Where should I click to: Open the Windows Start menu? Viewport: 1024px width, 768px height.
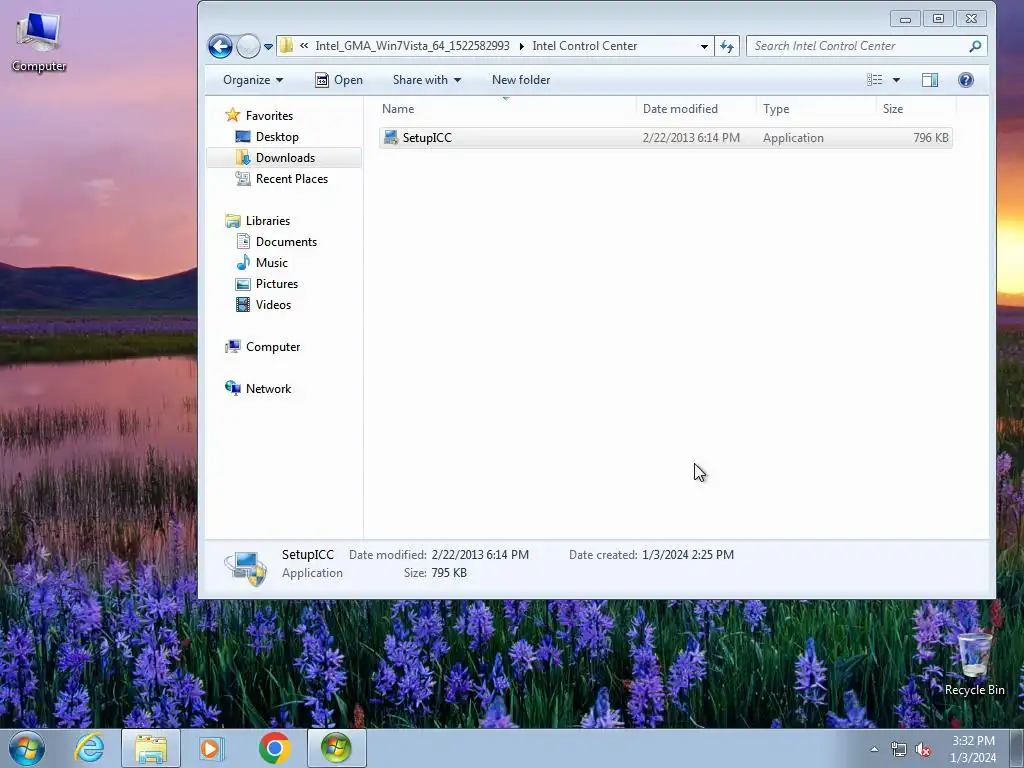click(x=26, y=748)
